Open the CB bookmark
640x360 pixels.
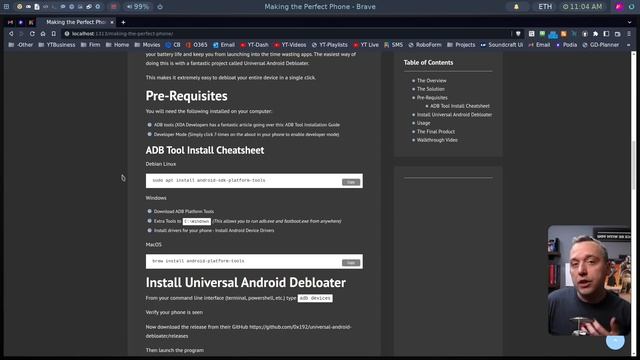[173, 45]
